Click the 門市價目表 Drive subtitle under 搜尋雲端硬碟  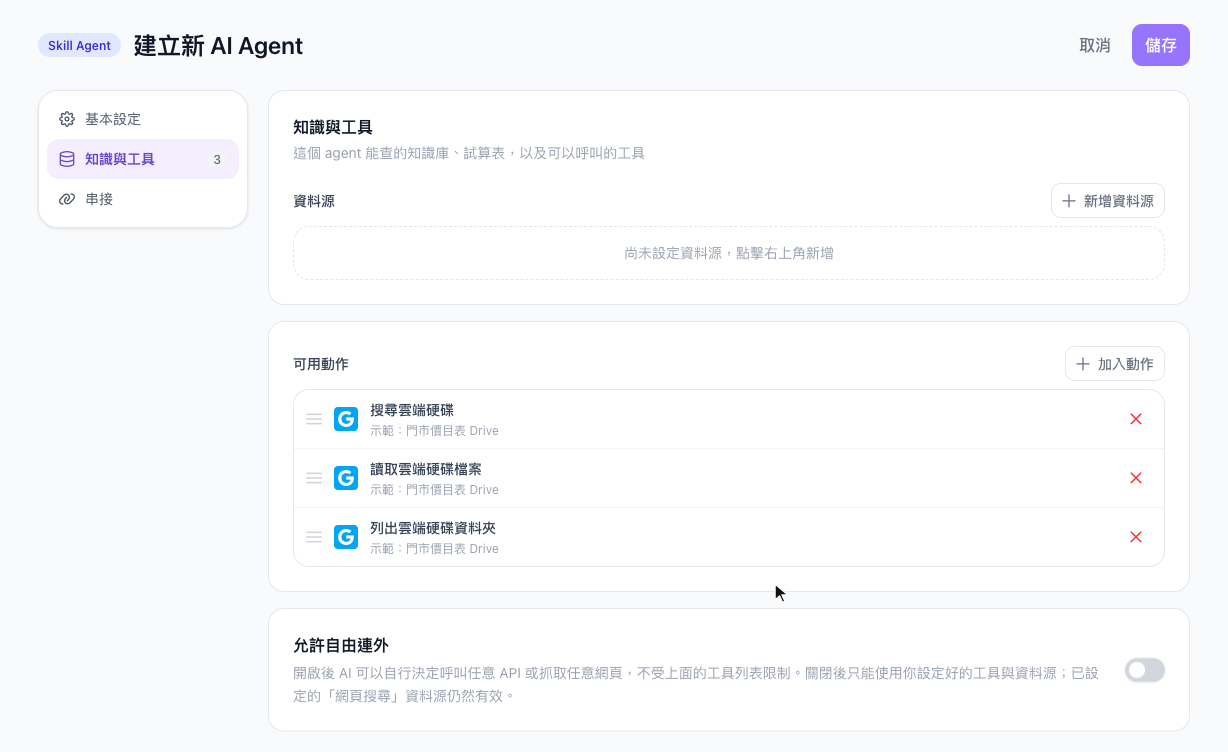(x=434, y=431)
